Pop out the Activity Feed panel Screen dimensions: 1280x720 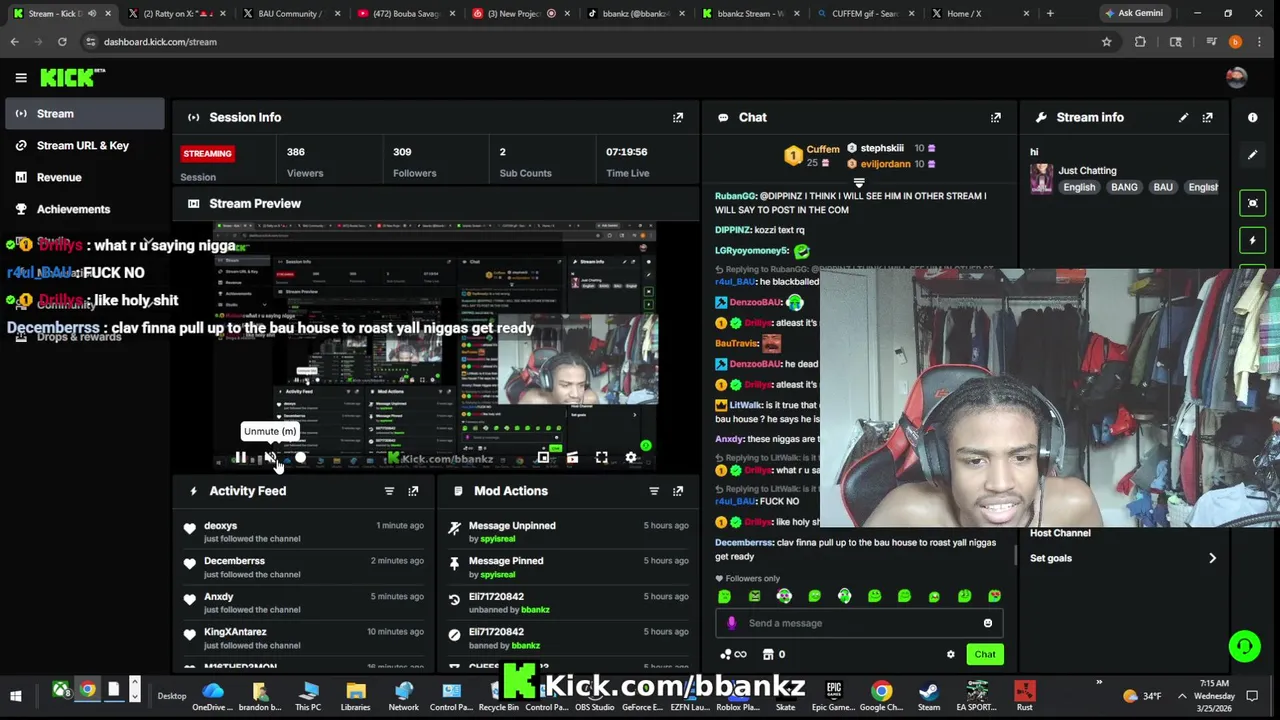(413, 491)
